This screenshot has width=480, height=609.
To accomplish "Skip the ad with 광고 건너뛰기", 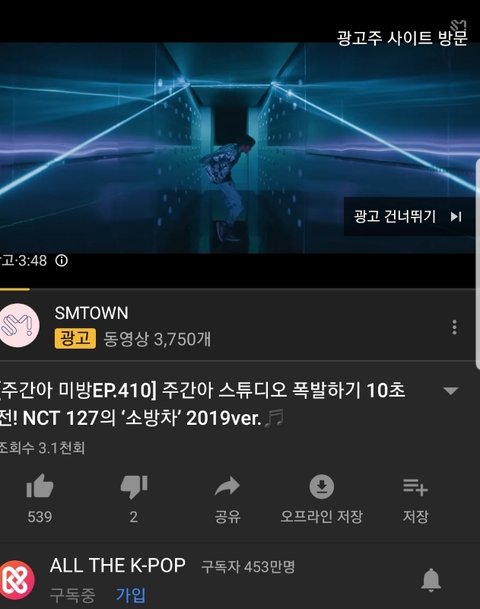I will click(409, 216).
